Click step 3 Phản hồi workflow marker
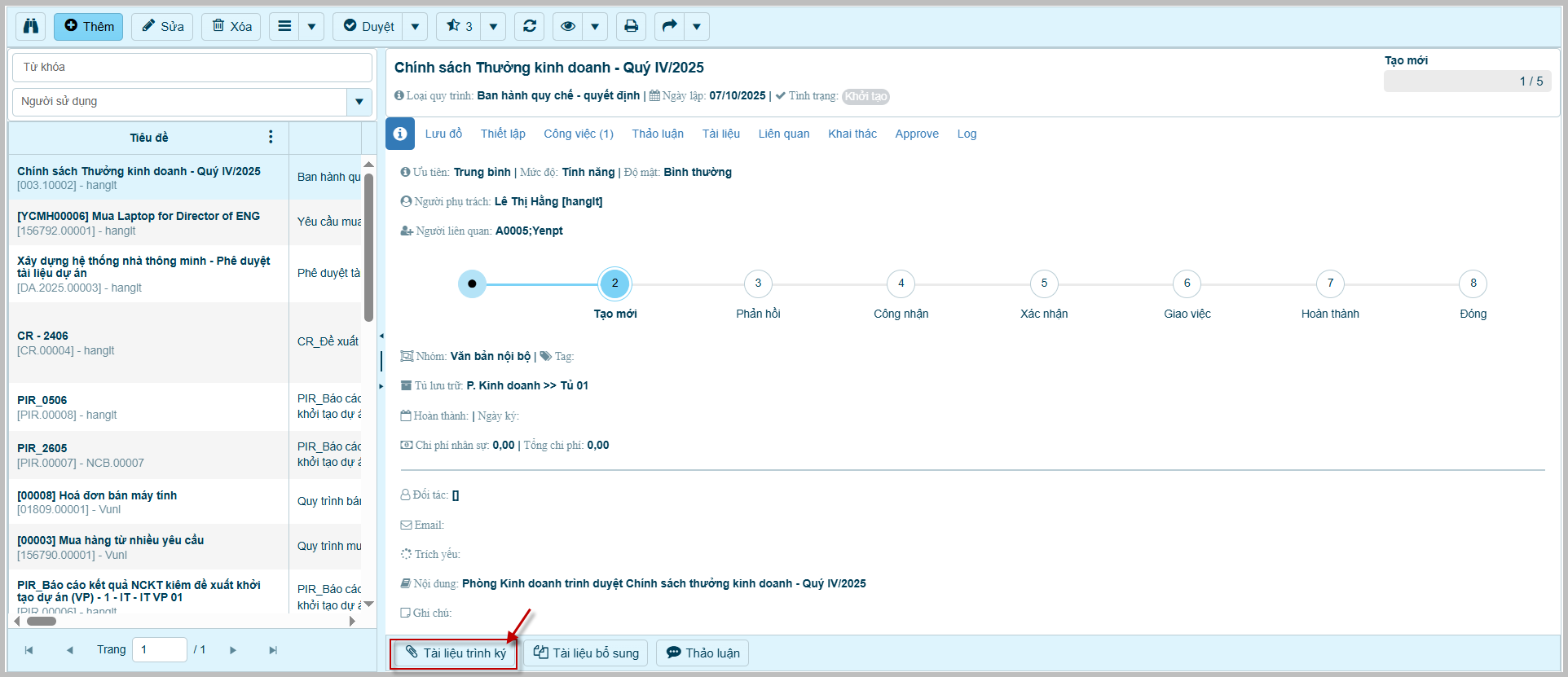This screenshot has width=1568, height=677. click(x=758, y=284)
